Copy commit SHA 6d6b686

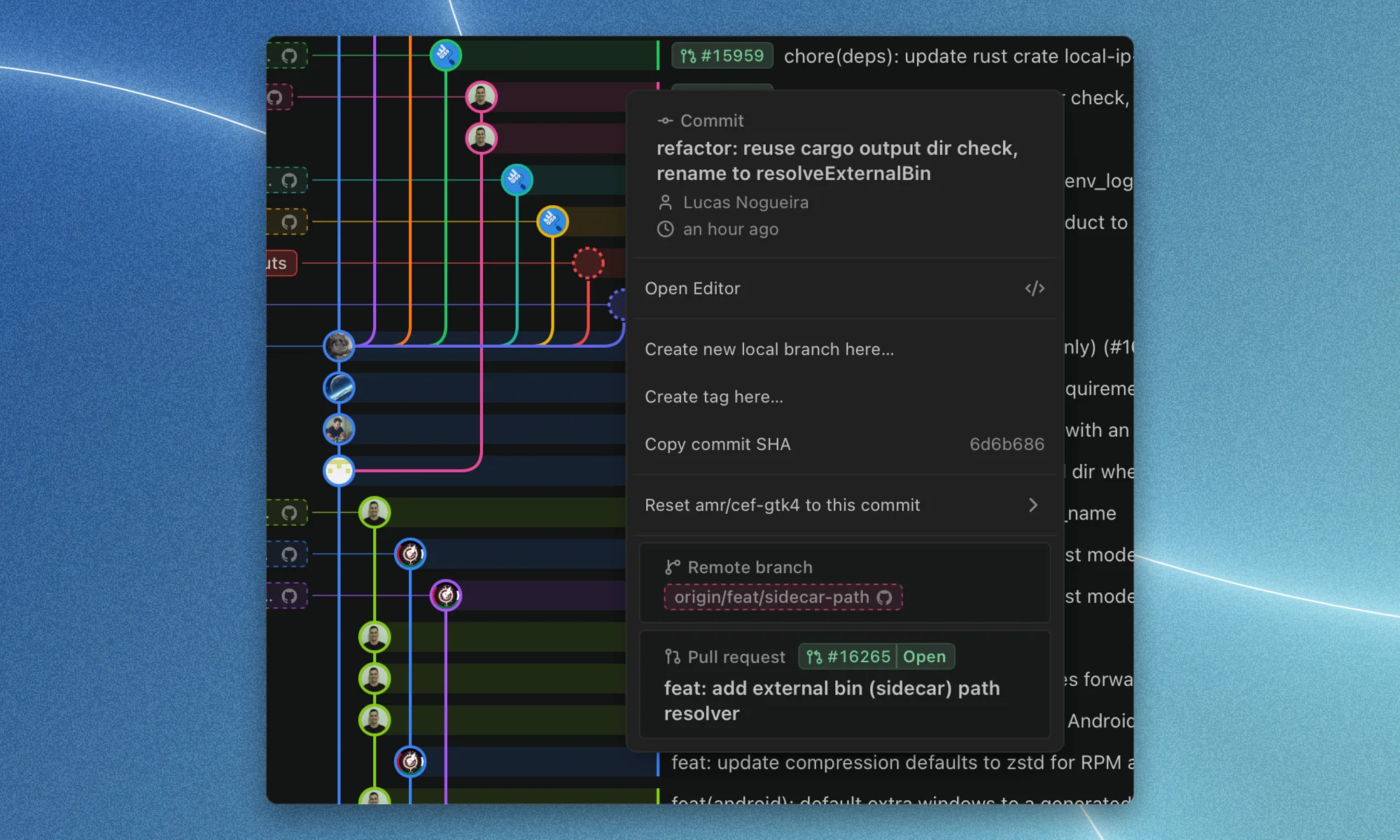844,444
